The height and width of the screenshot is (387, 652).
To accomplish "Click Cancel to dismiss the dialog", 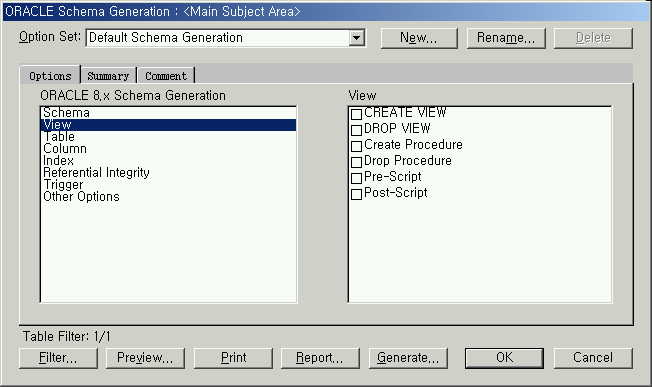I will (593, 358).
